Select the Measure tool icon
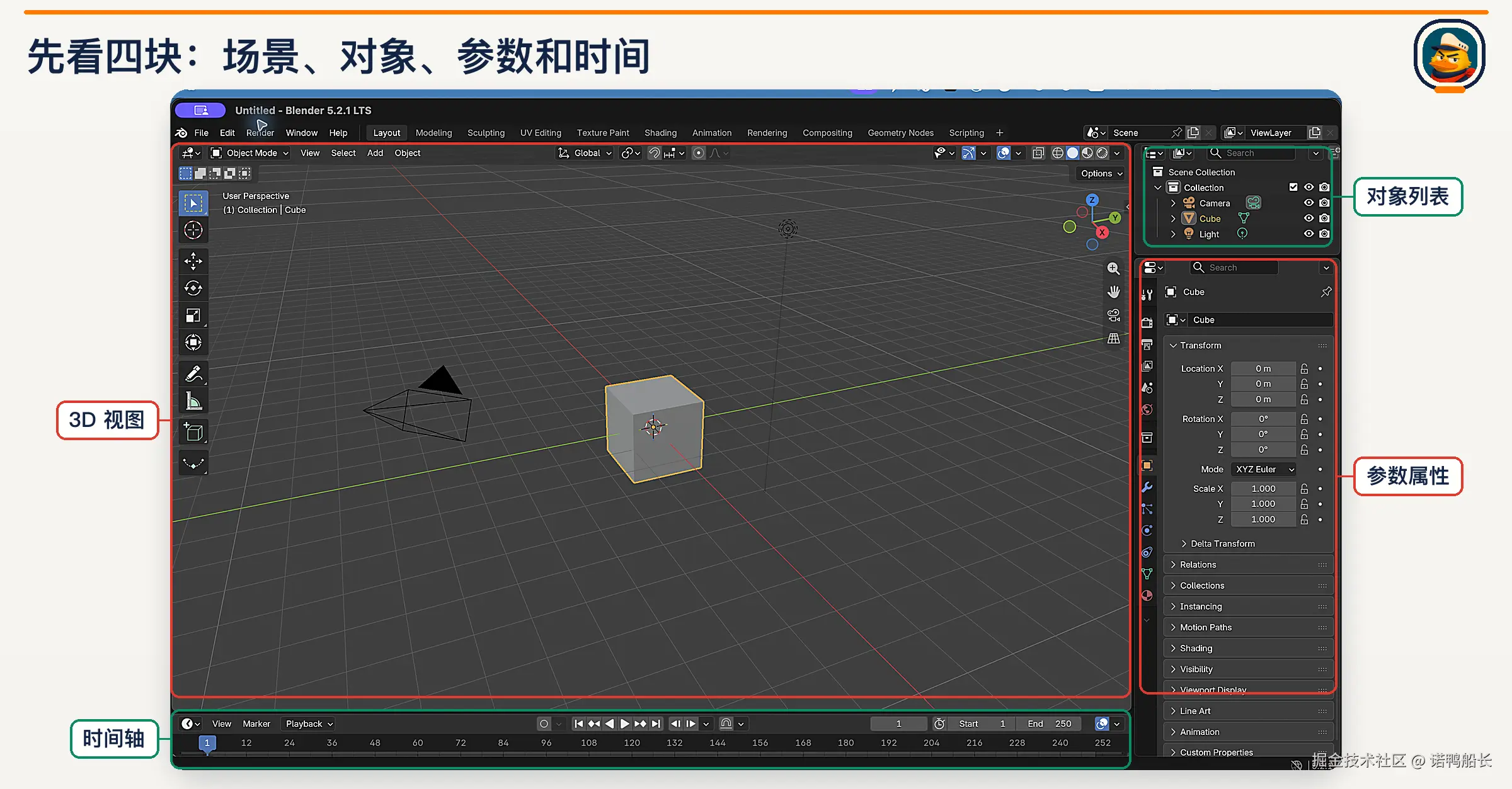Screen dimensions: 1512x789 [x=193, y=401]
